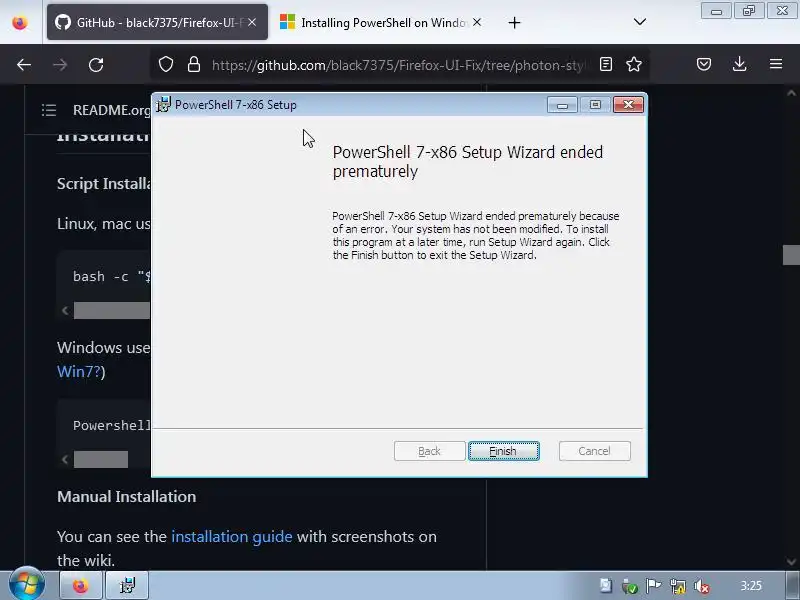Click the Firefox logo button at top-left

click(20, 22)
